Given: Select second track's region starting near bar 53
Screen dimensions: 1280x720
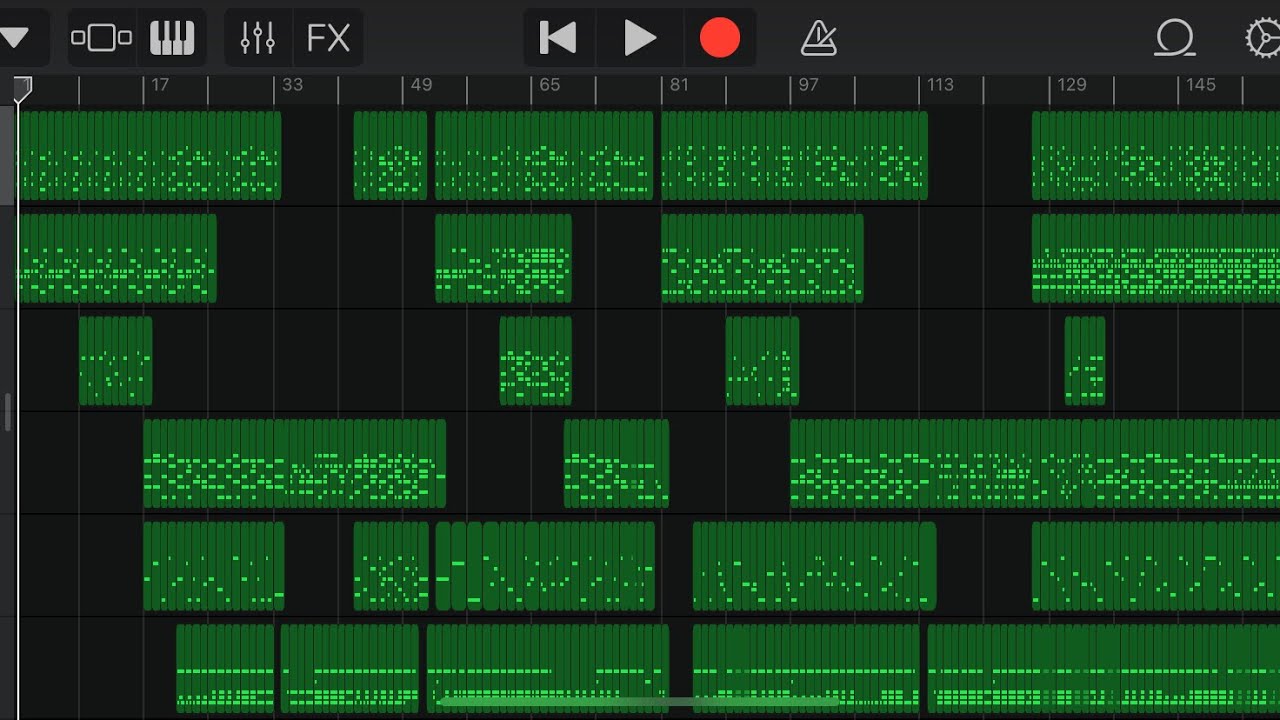Looking at the screenshot, I should click(x=503, y=258).
